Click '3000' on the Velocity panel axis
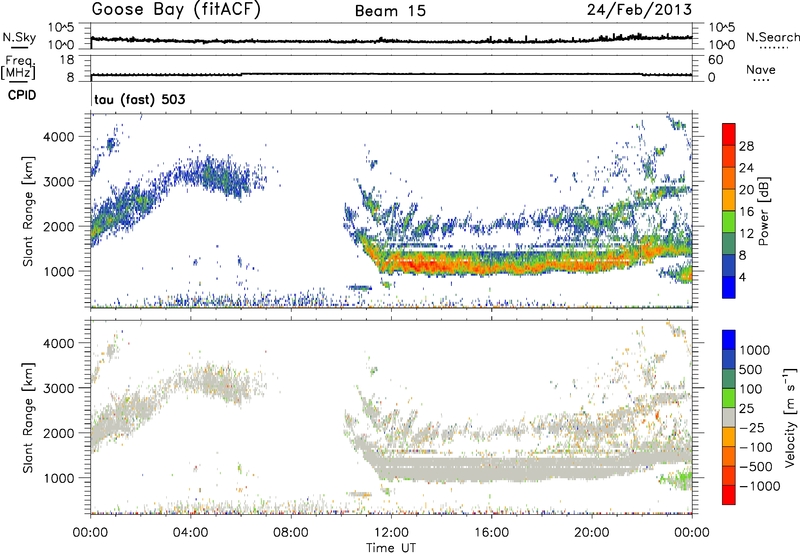The height and width of the screenshot is (554, 800). [59, 388]
